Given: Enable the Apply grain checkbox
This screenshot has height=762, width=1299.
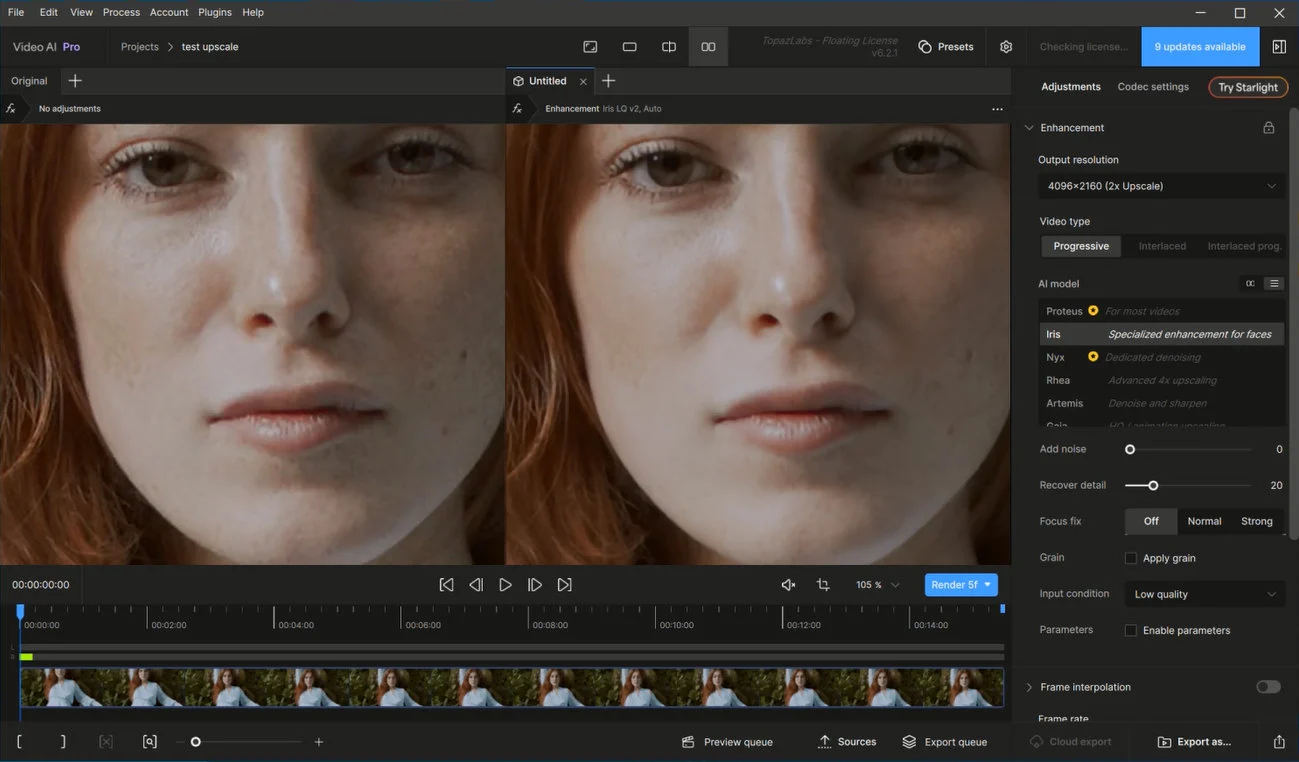Looking at the screenshot, I should click(1131, 558).
